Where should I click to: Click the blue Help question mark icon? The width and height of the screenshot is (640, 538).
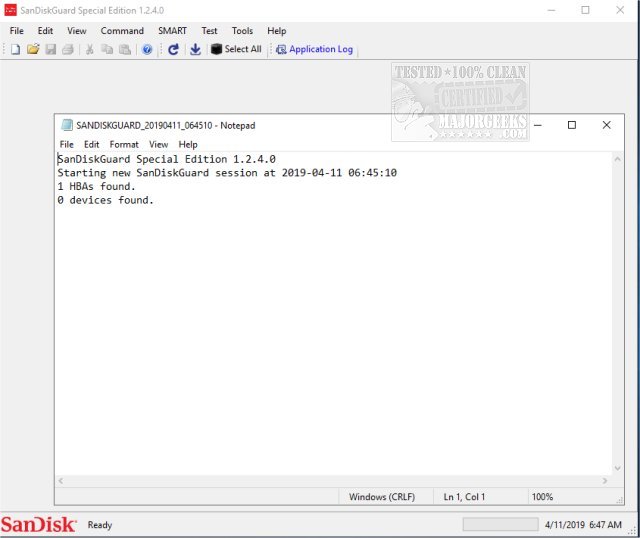point(147,49)
